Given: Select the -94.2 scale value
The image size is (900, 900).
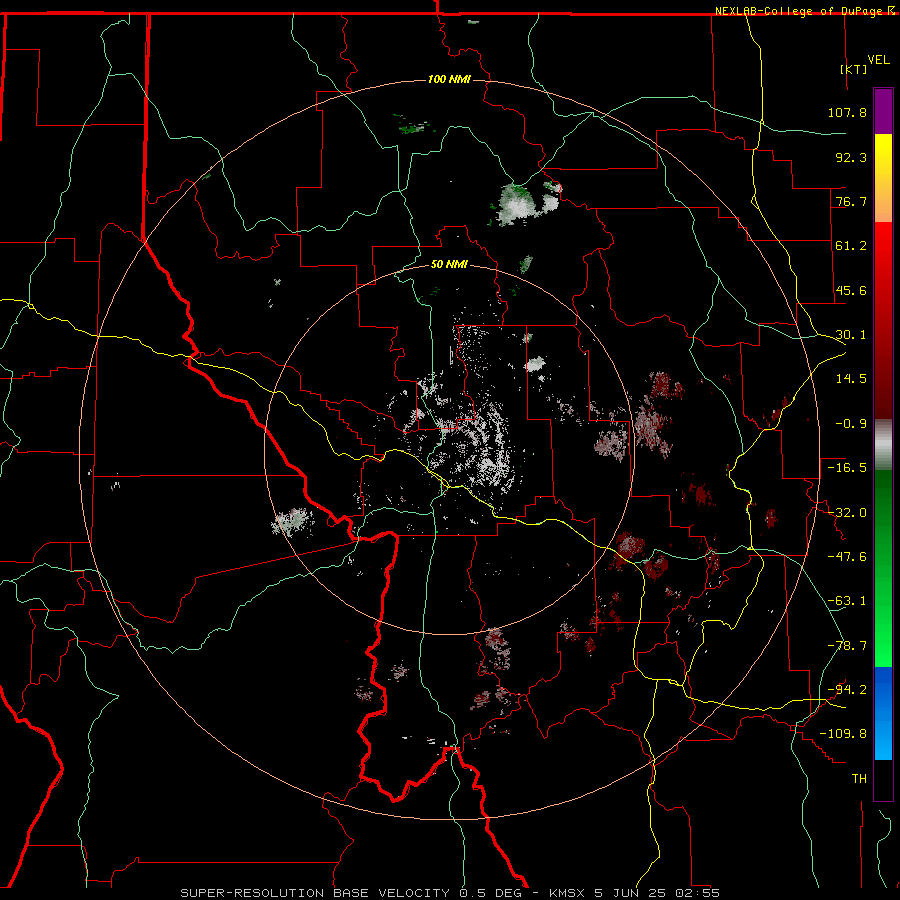Looking at the screenshot, I should tap(847, 690).
